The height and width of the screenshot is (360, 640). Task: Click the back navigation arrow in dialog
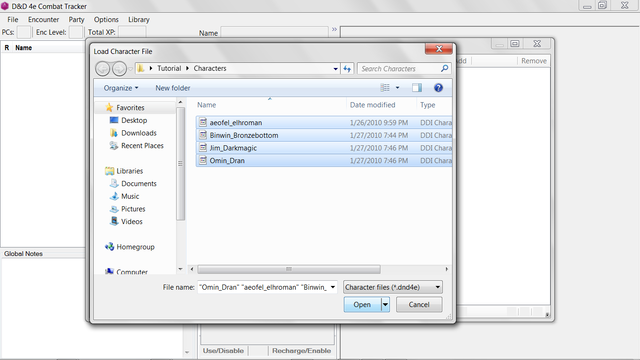tap(102, 69)
